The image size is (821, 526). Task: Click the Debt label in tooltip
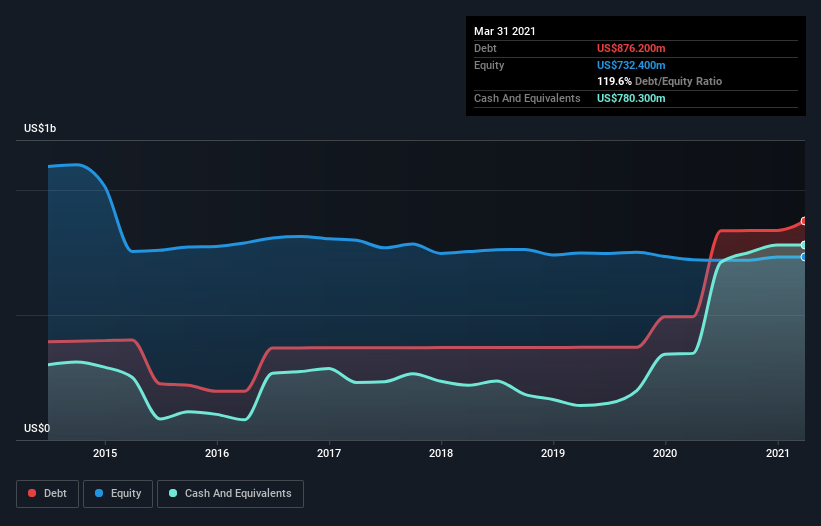tap(485, 48)
